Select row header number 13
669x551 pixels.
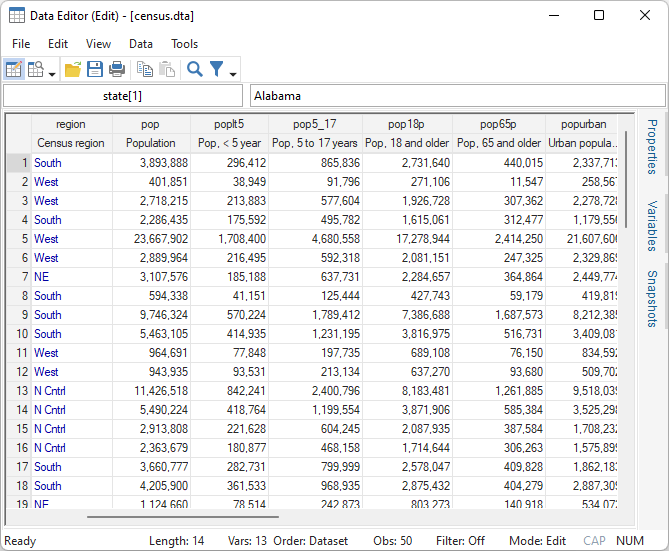[19, 391]
